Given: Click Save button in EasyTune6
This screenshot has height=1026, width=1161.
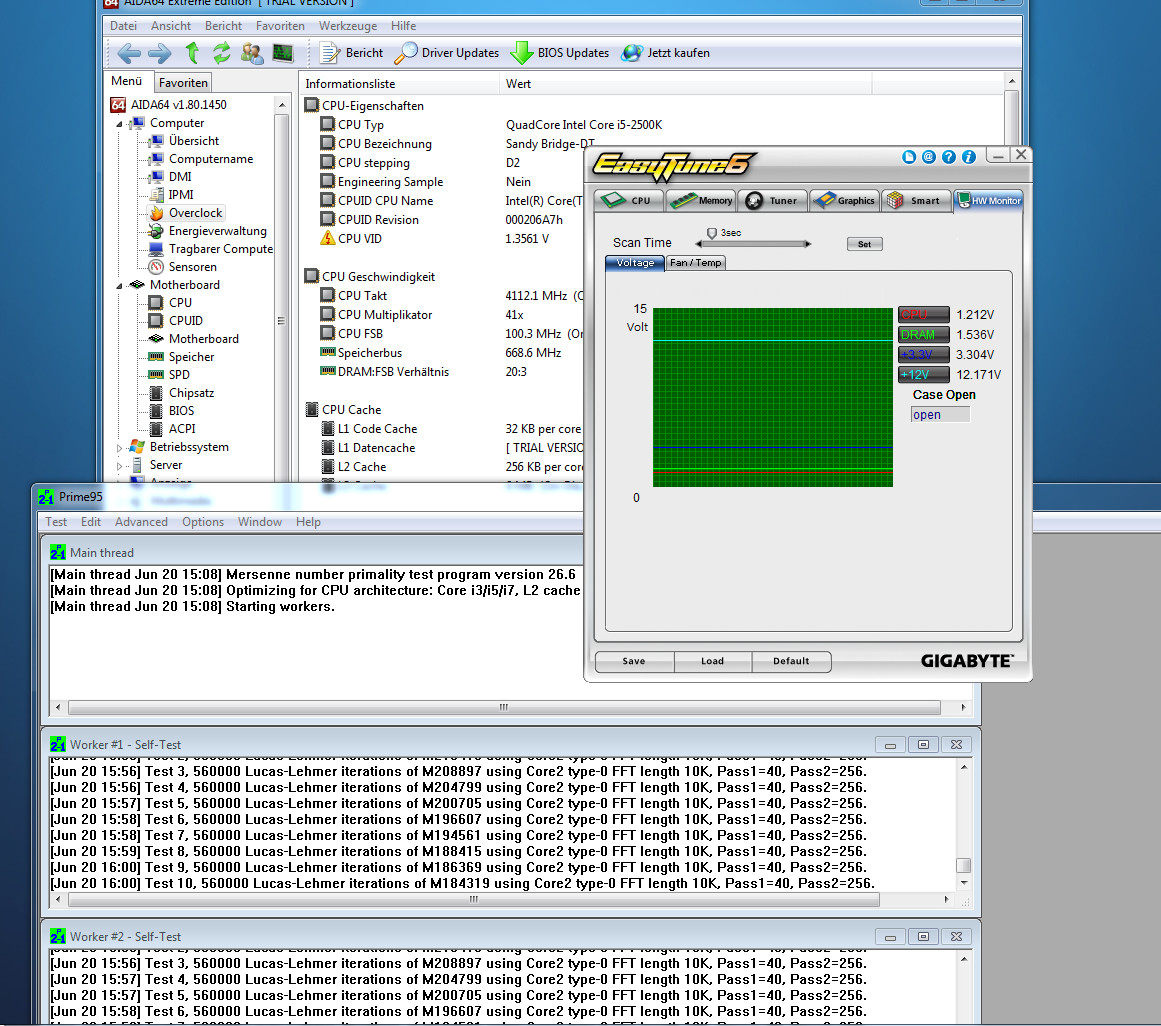Looking at the screenshot, I should 634,661.
